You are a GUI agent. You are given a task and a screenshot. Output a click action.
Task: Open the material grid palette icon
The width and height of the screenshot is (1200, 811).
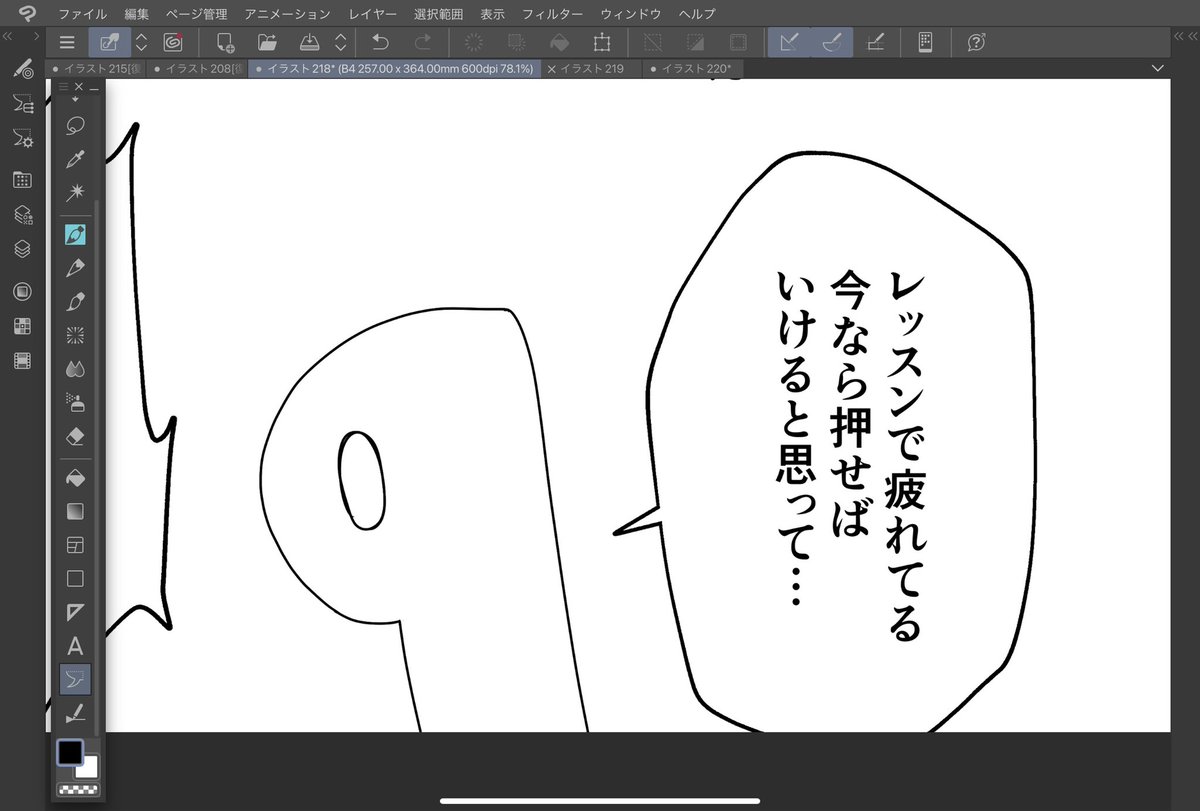[x=22, y=326]
